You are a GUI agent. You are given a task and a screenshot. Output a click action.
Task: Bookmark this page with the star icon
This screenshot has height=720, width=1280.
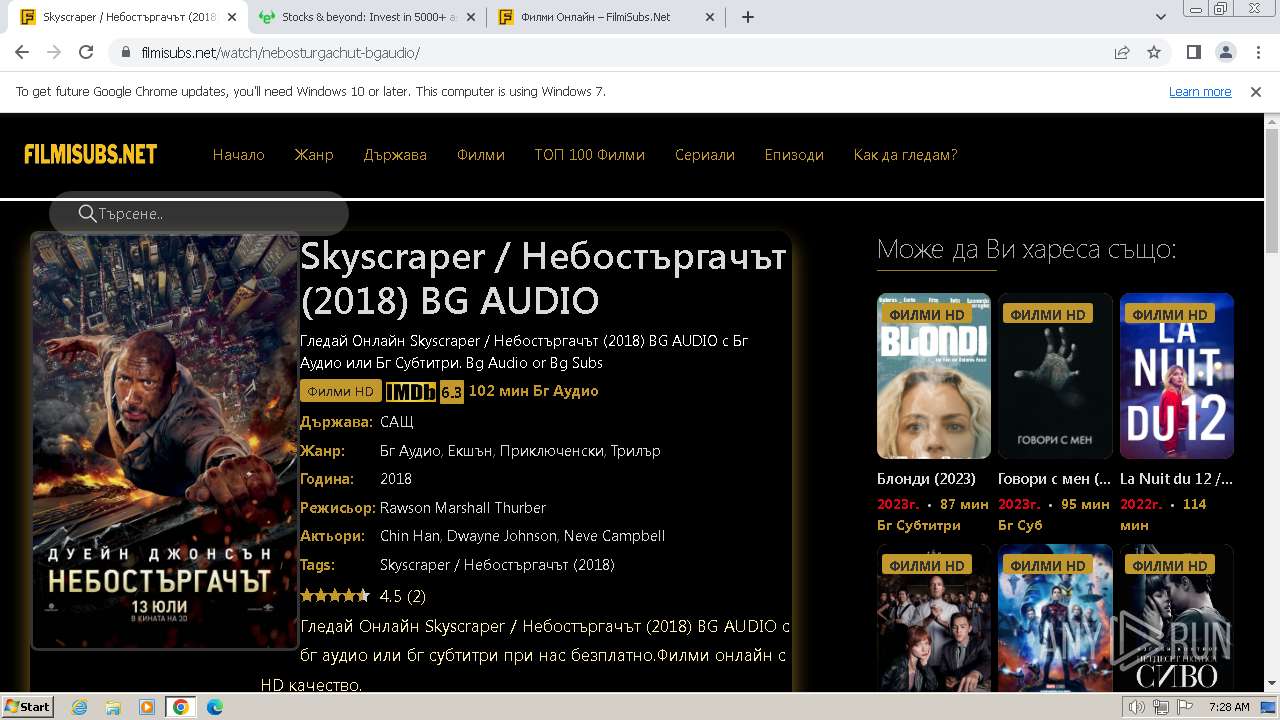coord(1154,52)
